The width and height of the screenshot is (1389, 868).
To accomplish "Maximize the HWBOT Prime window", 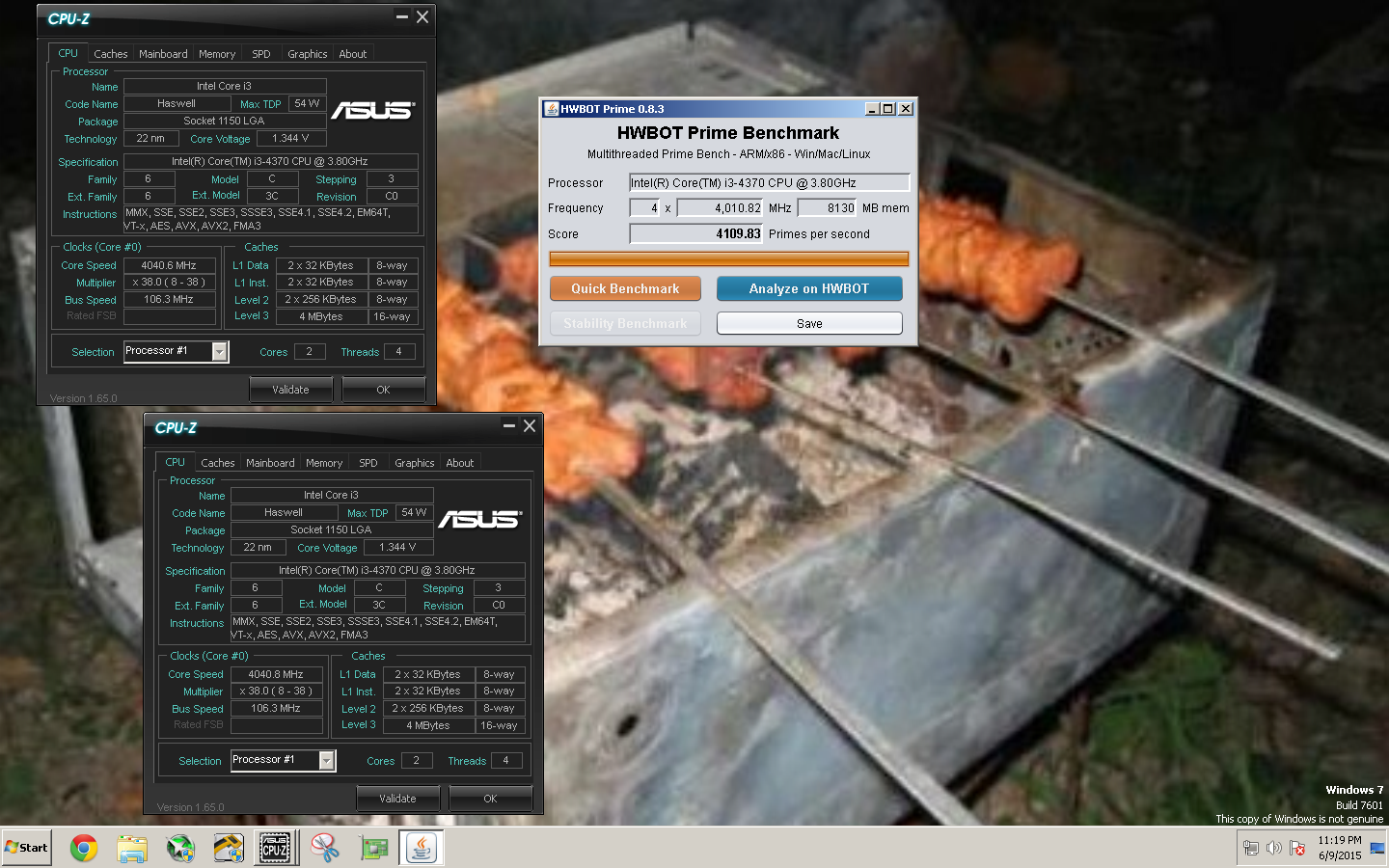I will pyautogui.click(x=888, y=109).
